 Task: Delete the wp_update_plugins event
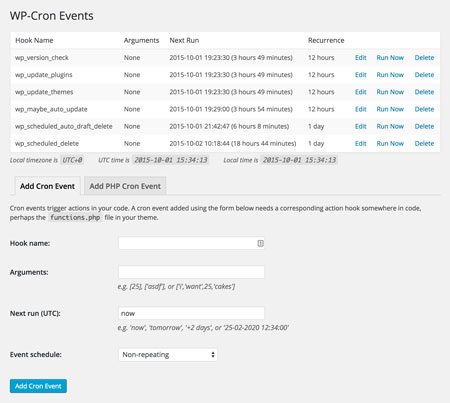(424, 75)
